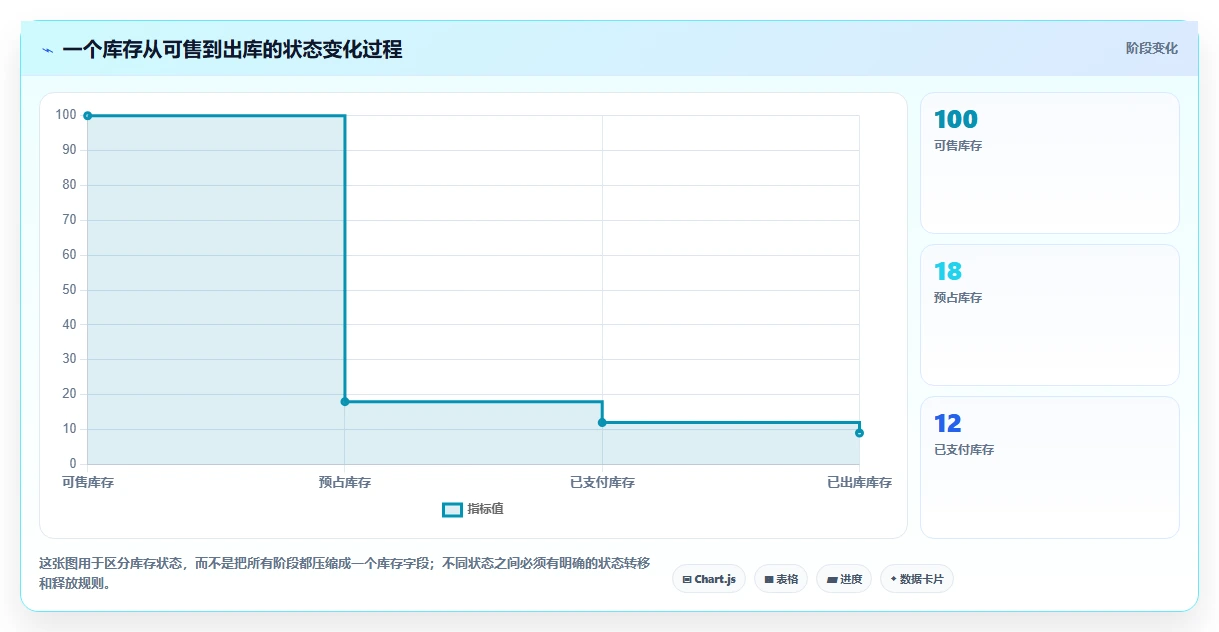Image resolution: width=1219 pixels, height=632 pixels.
Task: Click the 可售库存 card caption
Action: pos(958,146)
